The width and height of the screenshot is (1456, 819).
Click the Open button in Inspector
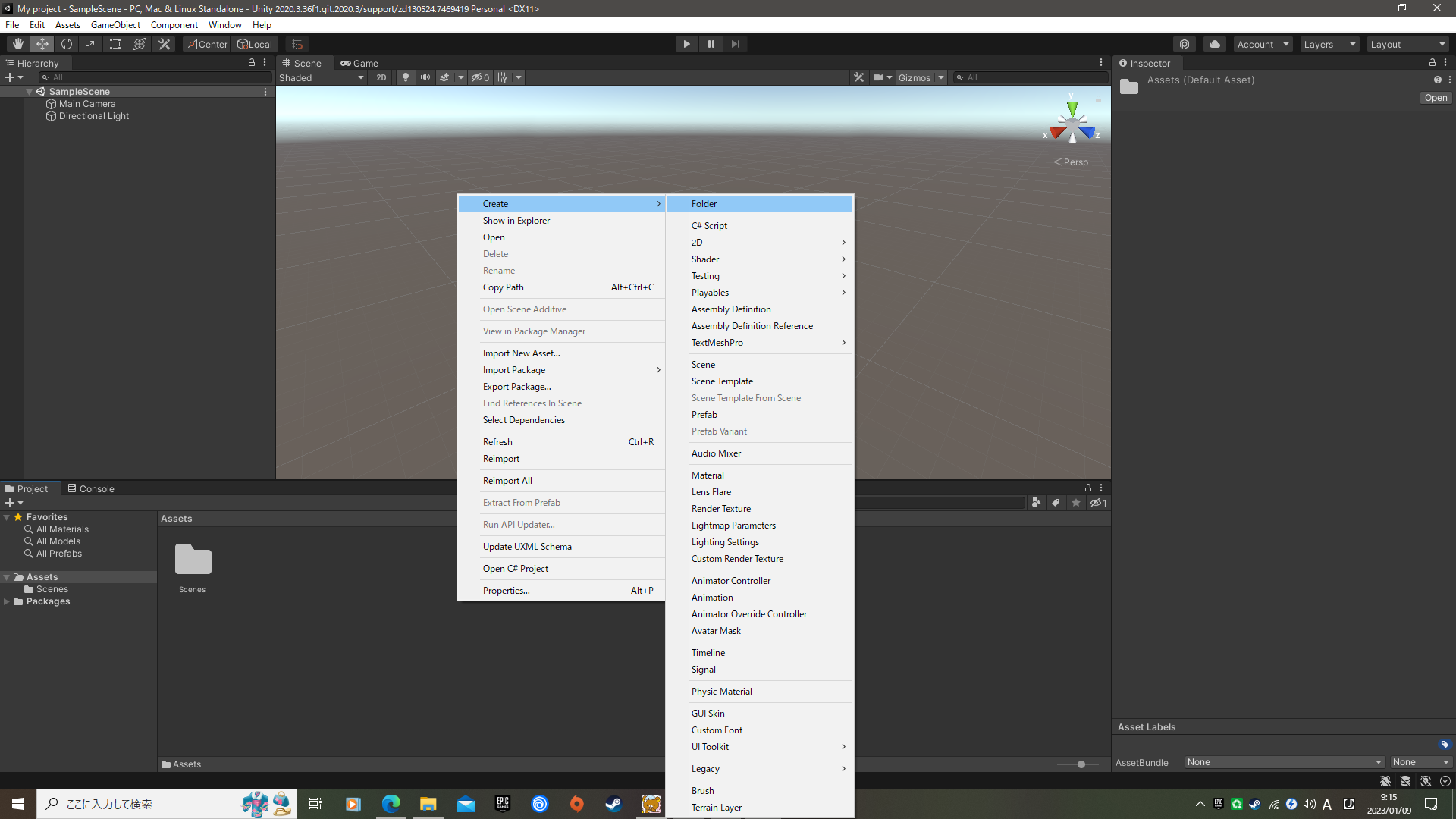point(1436,98)
